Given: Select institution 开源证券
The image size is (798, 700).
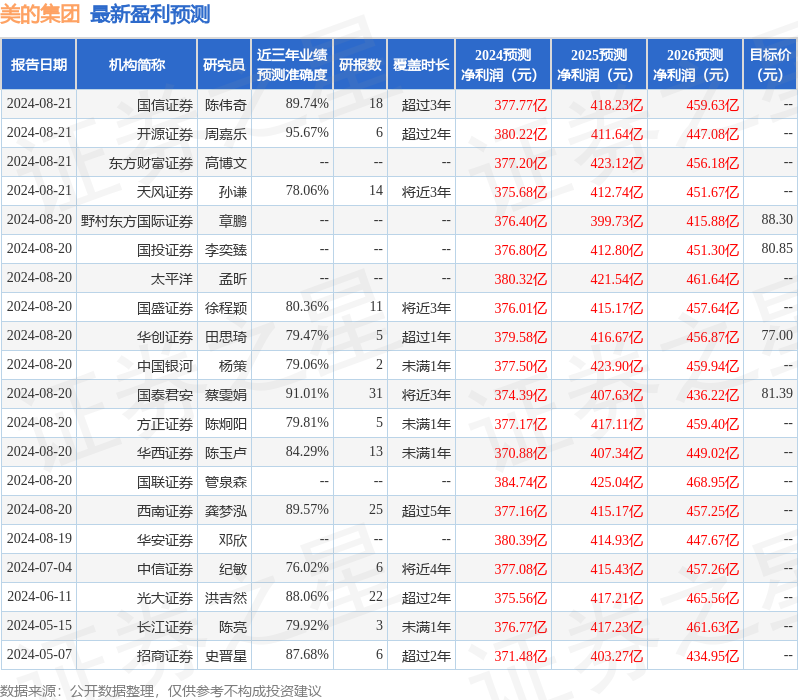Looking at the screenshot, I should pyautogui.click(x=165, y=134).
